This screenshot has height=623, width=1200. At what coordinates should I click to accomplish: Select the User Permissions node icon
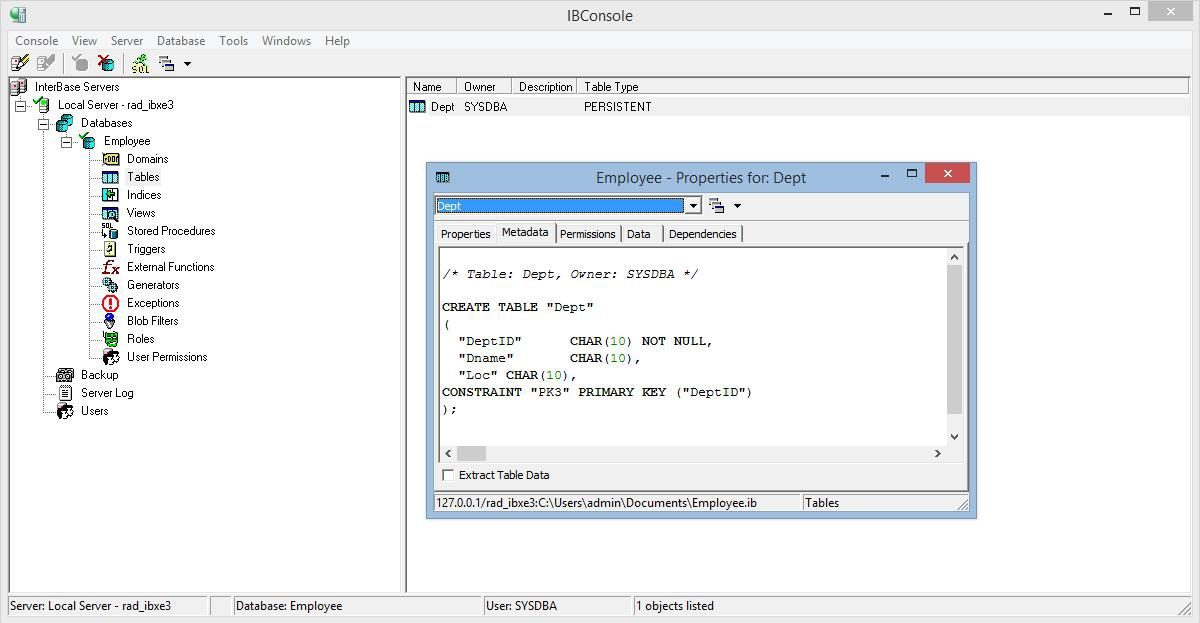(110, 357)
